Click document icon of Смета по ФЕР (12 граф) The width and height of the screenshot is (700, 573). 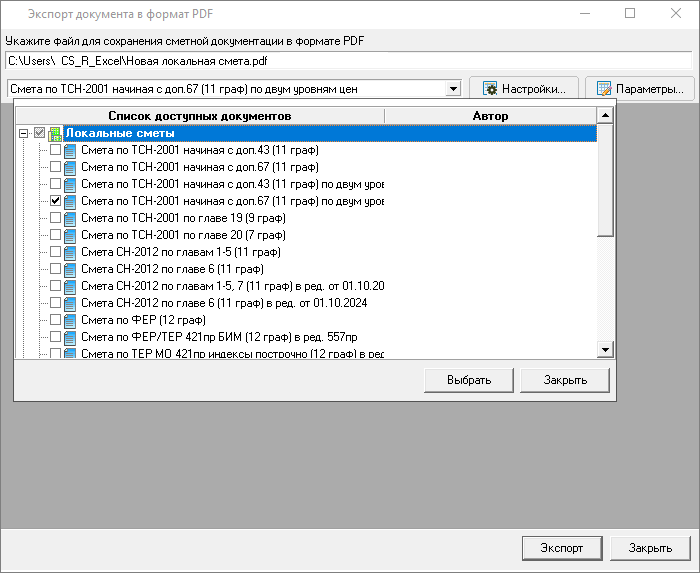[x=70, y=320]
